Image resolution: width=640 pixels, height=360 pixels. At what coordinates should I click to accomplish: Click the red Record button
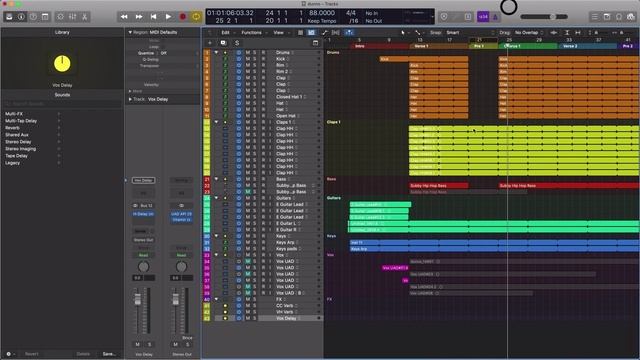pyautogui.click(x=183, y=17)
